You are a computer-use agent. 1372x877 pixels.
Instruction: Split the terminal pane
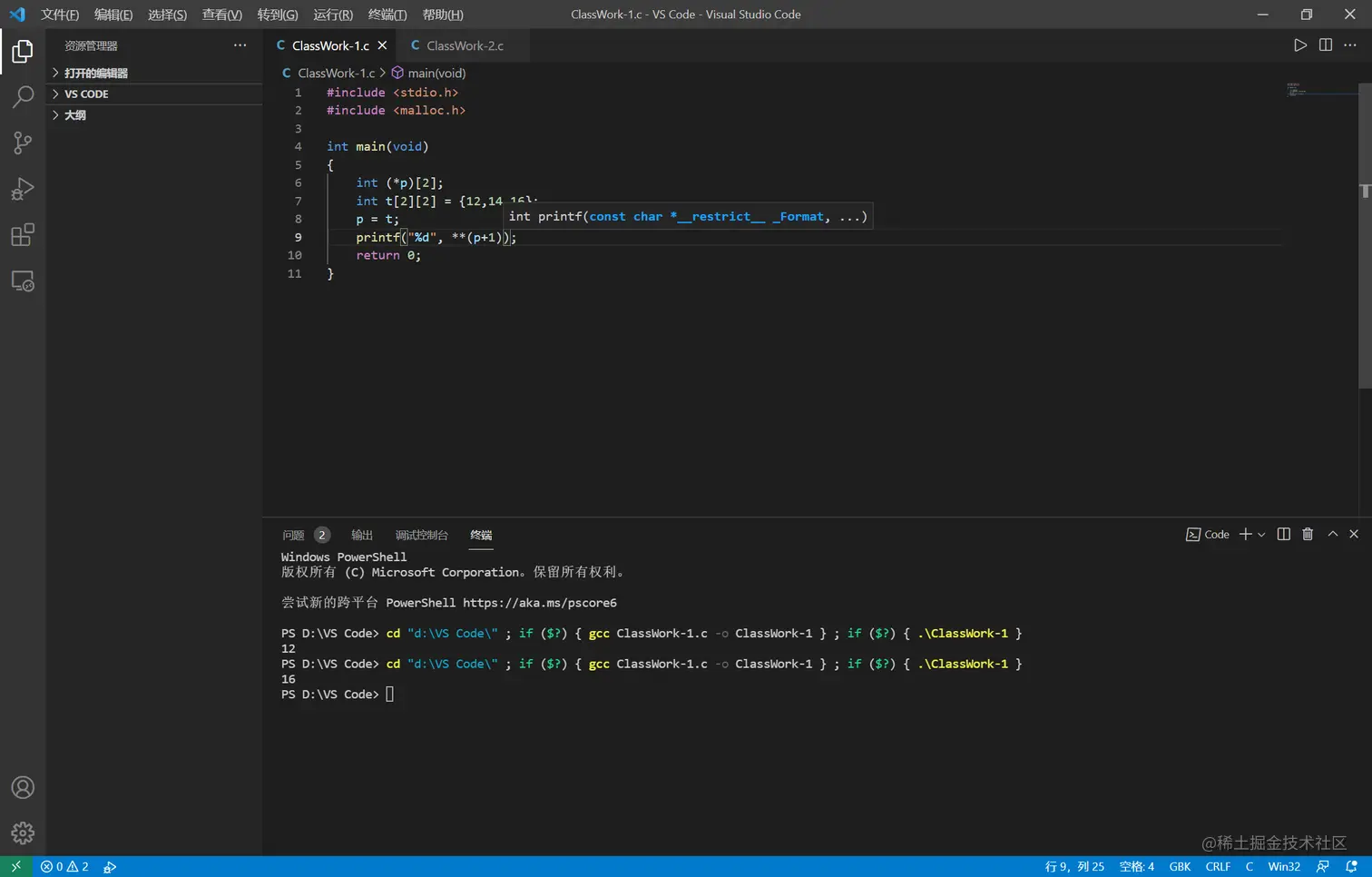(x=1283, y=535)
